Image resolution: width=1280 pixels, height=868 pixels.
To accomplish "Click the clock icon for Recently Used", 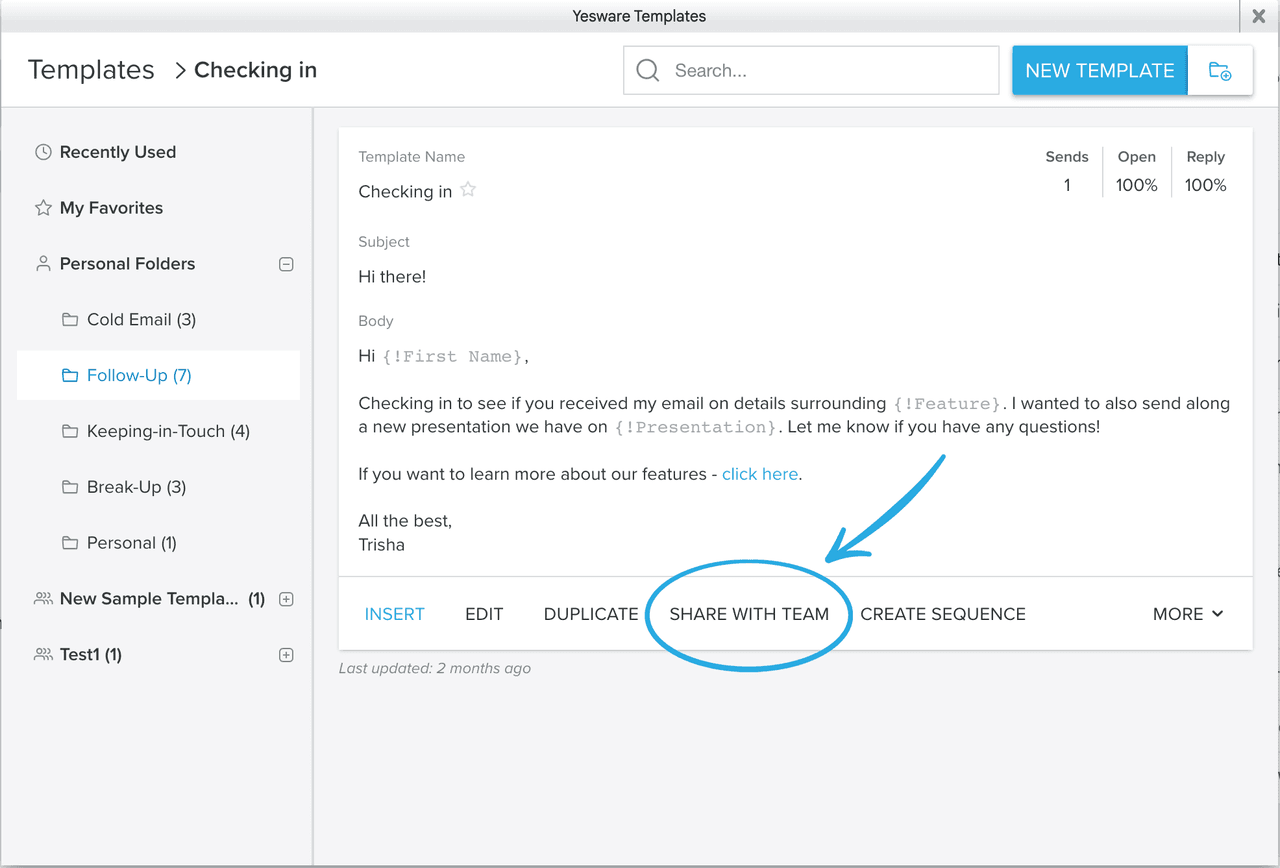I will pos(43,151).
